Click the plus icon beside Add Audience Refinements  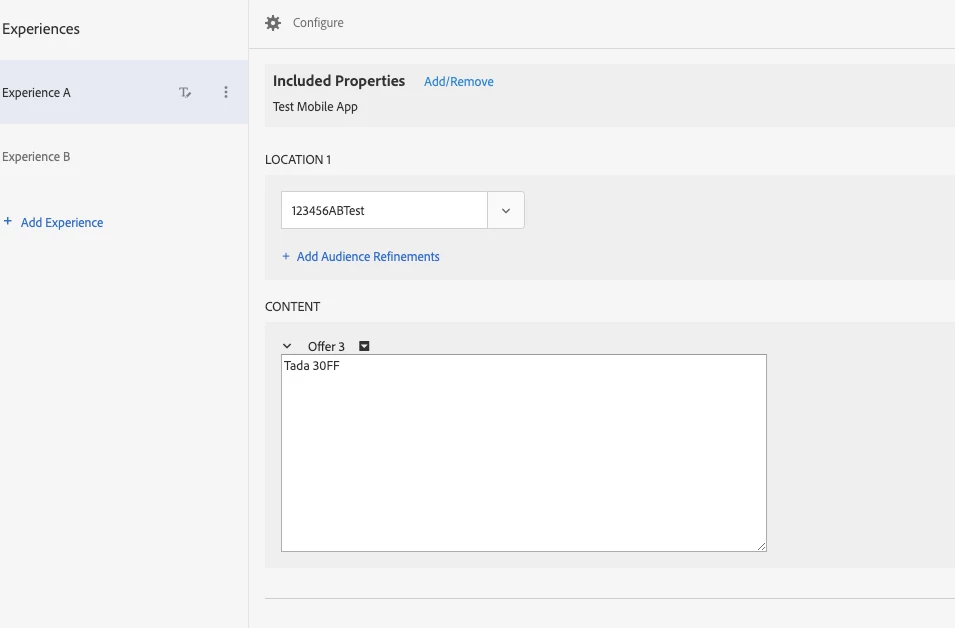(x=286, y=257)
